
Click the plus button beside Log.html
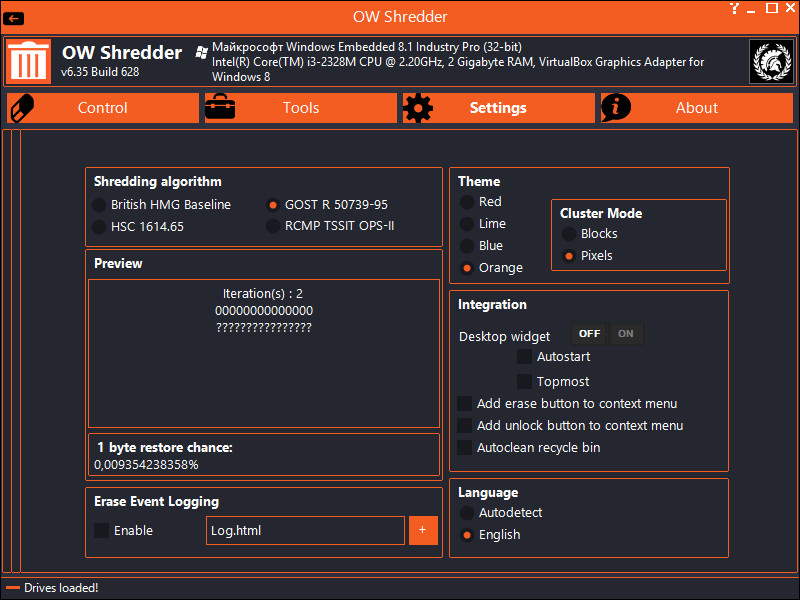pyautogui.click(x=423, y=531)
